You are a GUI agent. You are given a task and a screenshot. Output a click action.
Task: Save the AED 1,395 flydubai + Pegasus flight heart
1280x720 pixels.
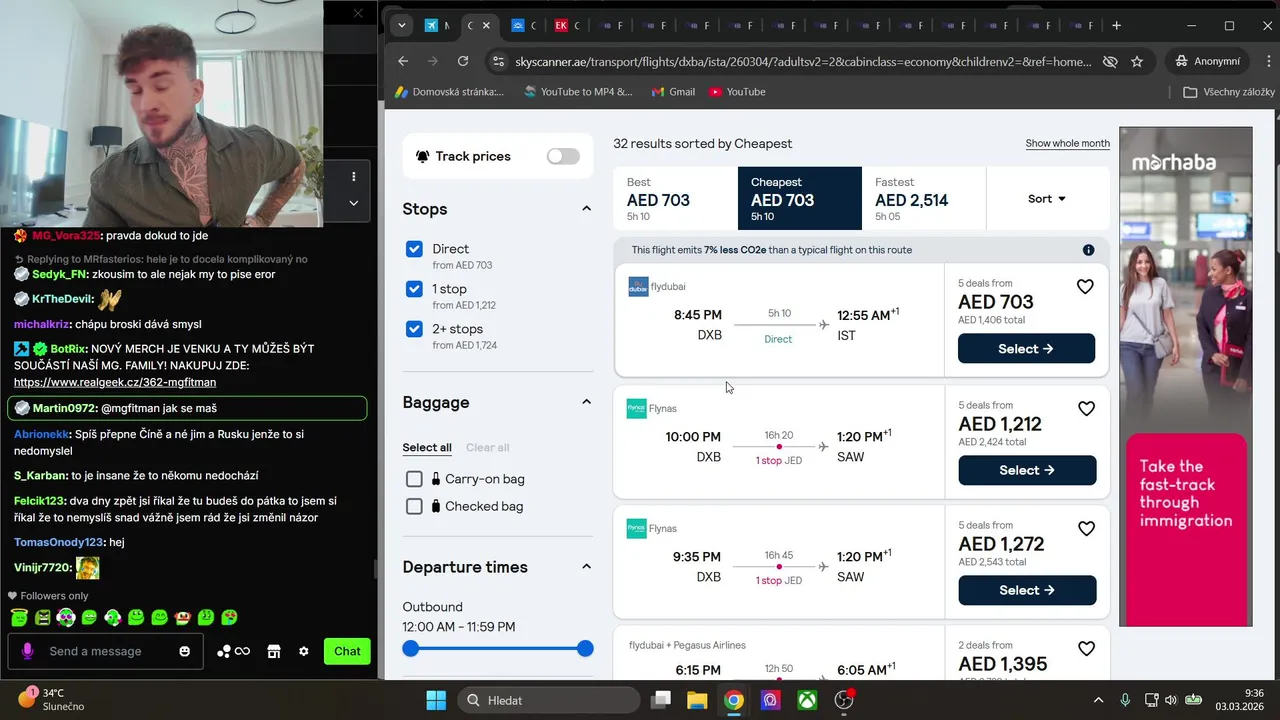pyautogui.click(x=1086, y=648)
